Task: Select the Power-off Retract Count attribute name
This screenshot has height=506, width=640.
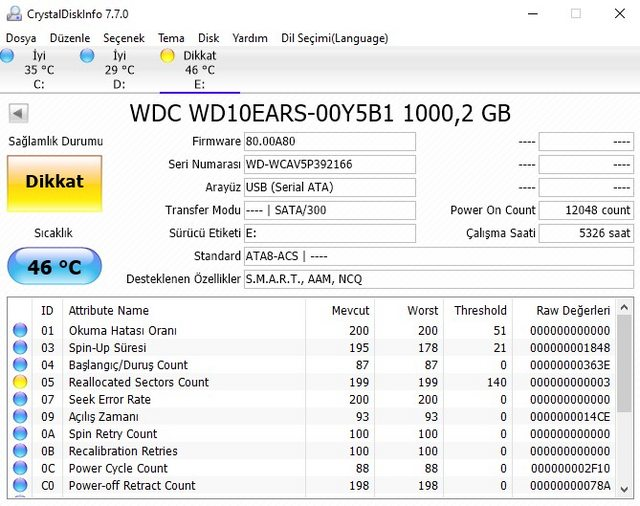Action: [132, 486]
